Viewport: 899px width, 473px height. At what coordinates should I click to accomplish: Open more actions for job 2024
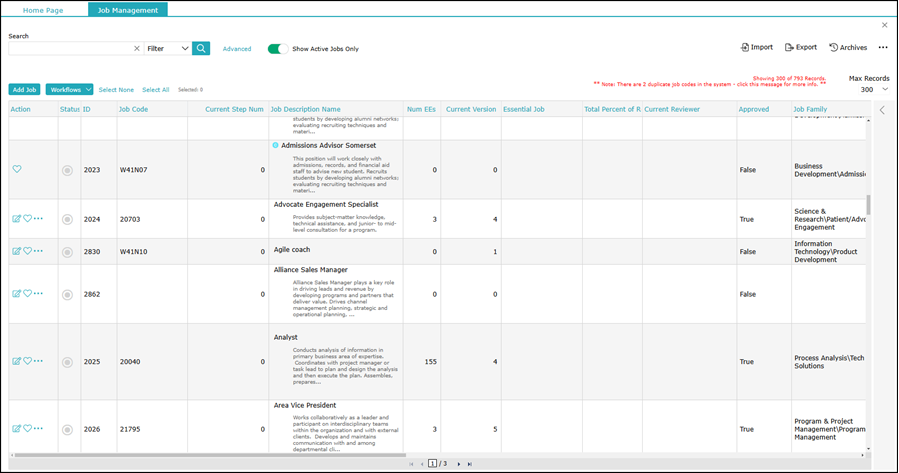pos(38,218)
